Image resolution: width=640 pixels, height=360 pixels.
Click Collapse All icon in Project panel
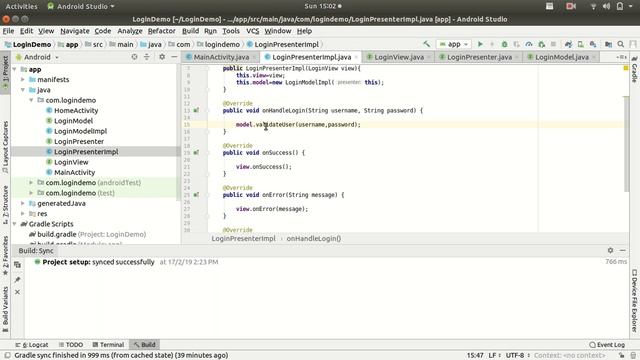147,57
